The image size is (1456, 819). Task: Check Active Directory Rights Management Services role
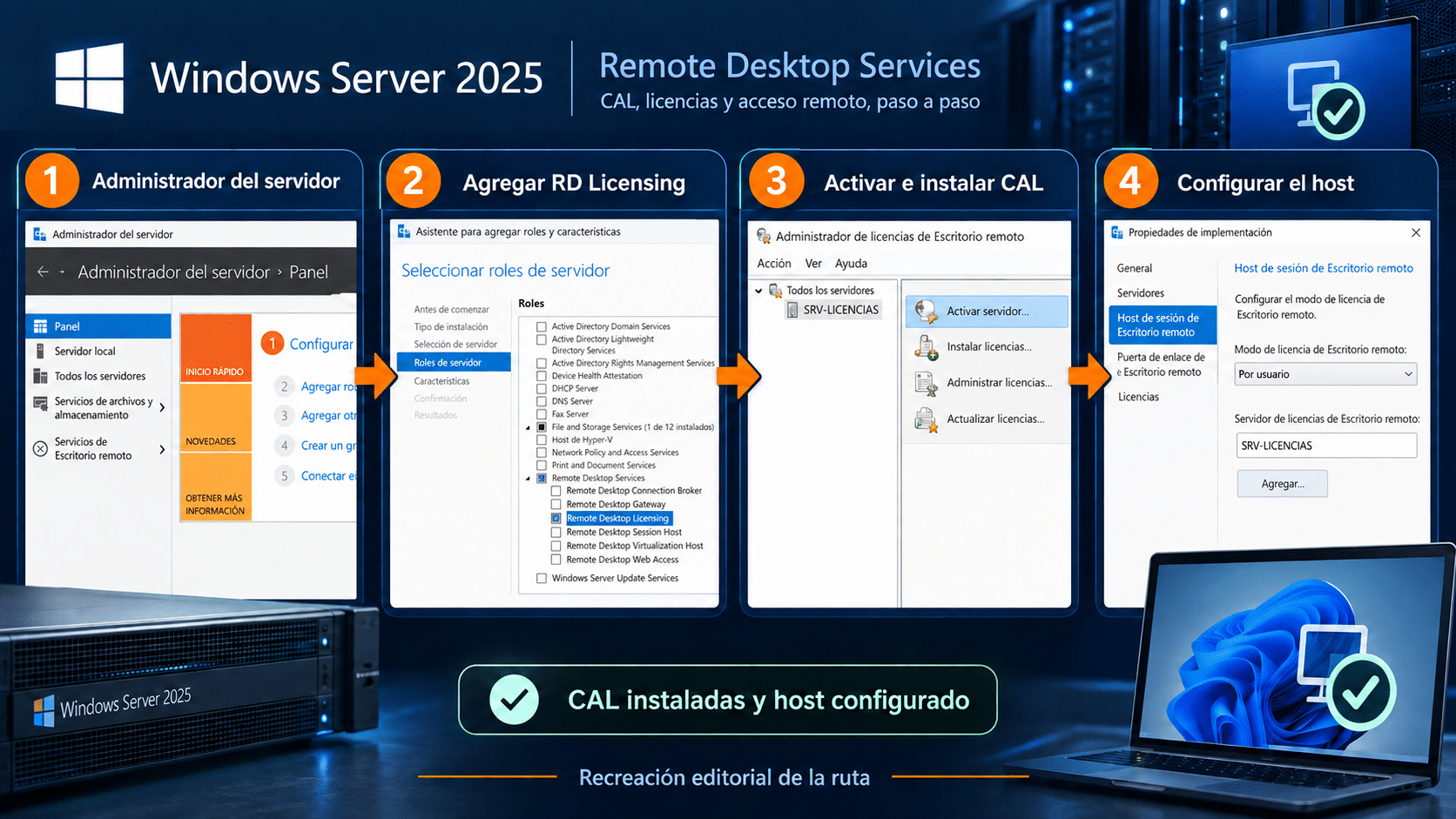pyautogui.click(x=542, y=364)
